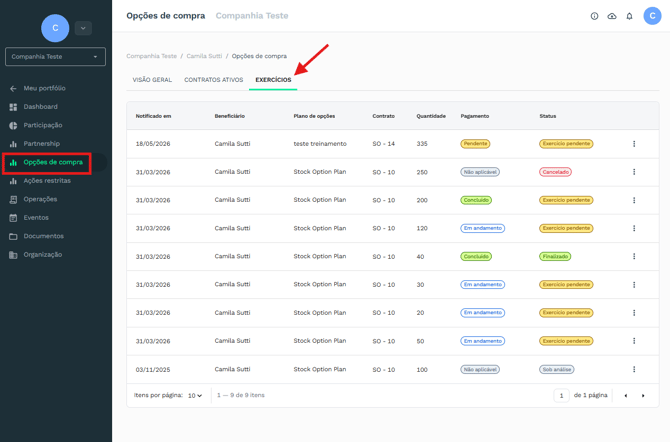Click the Cancelado status badge
Image resolution: width=670 pixels, height=442 pixels.
point(555,172)
